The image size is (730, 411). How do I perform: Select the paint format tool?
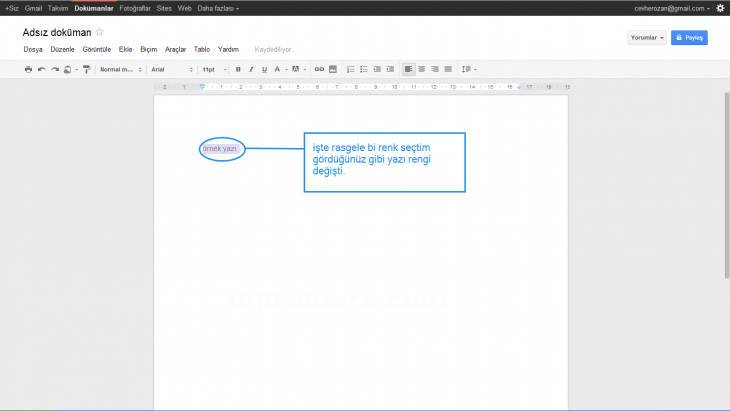(86, 69)
